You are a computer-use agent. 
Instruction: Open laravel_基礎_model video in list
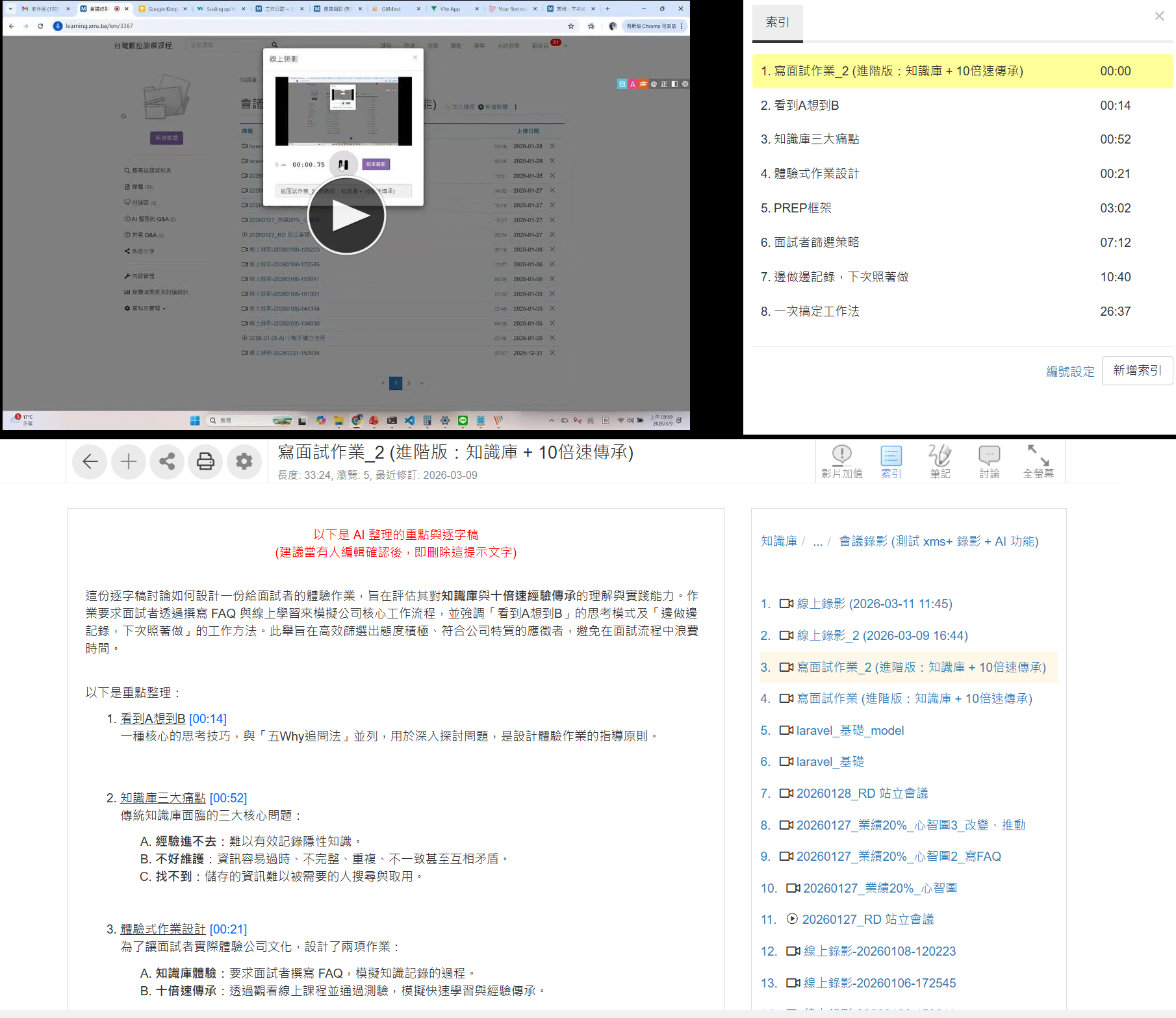pos(850,731)
